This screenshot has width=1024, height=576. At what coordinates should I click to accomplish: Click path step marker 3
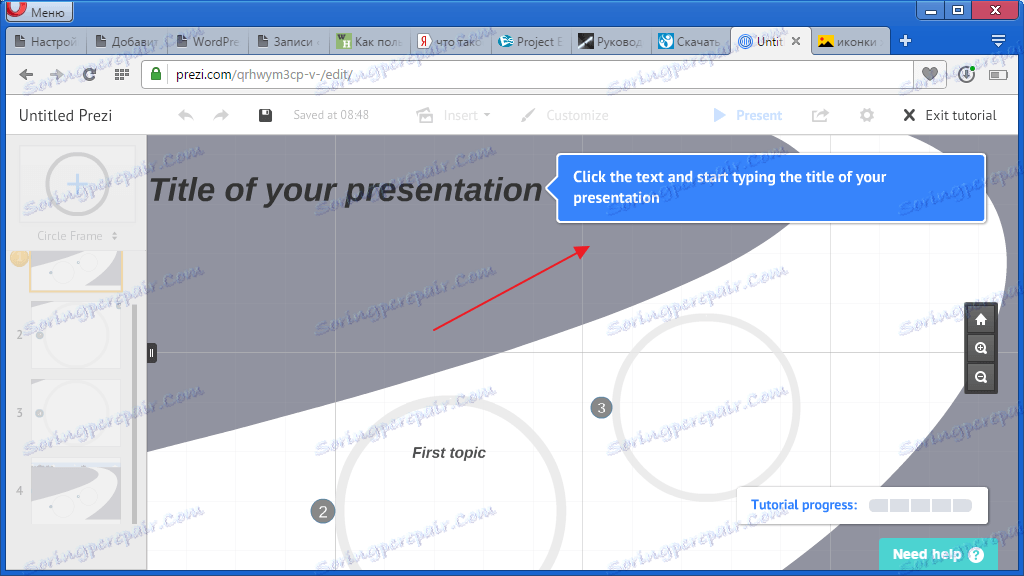(601, 408)
